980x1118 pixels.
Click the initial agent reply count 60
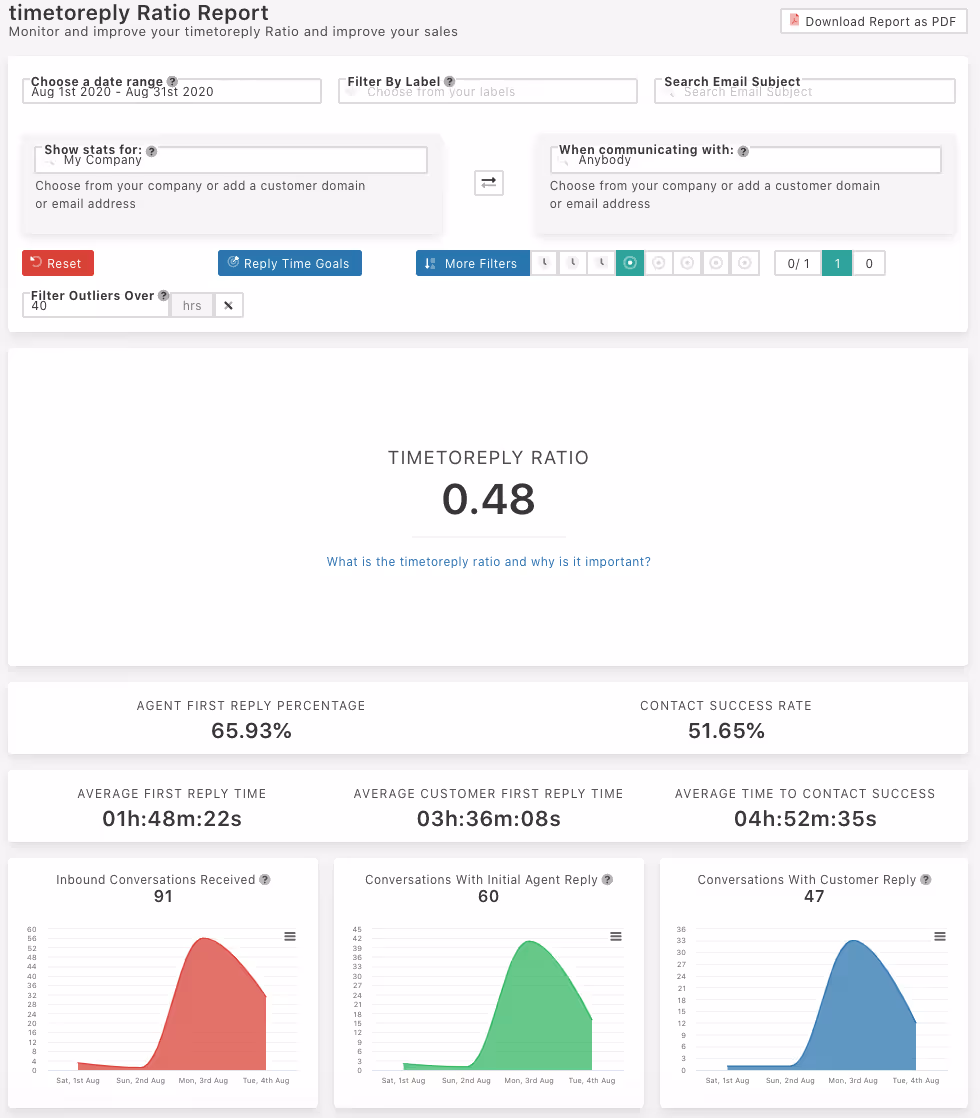tap(489, 896)
